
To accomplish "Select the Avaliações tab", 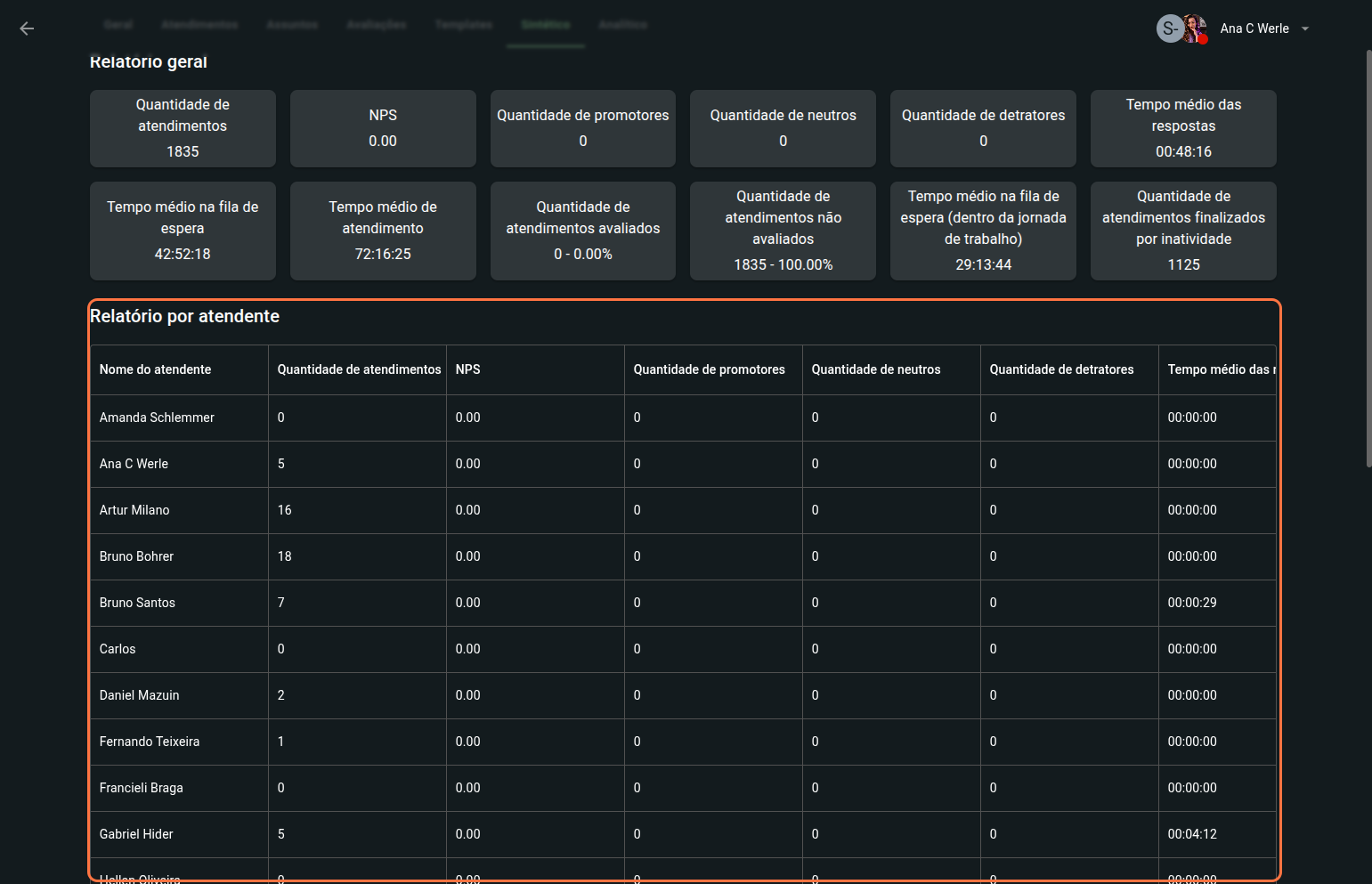I will (377, 25).
